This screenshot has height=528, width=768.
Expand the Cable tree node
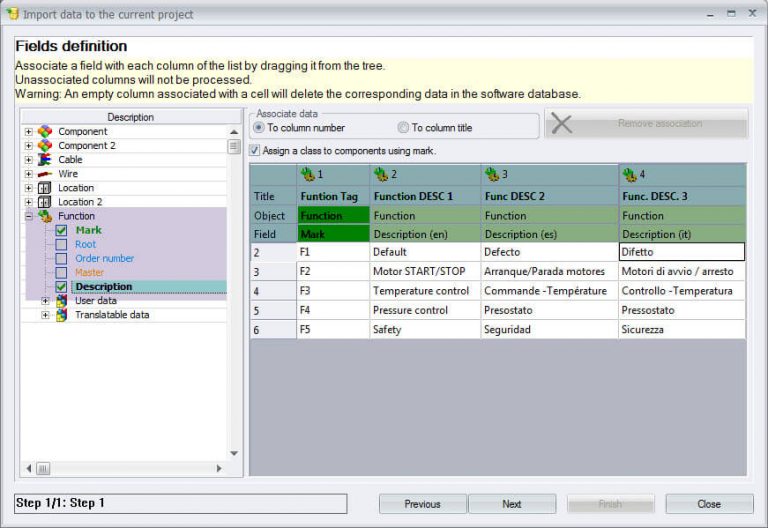pos(28,160)
